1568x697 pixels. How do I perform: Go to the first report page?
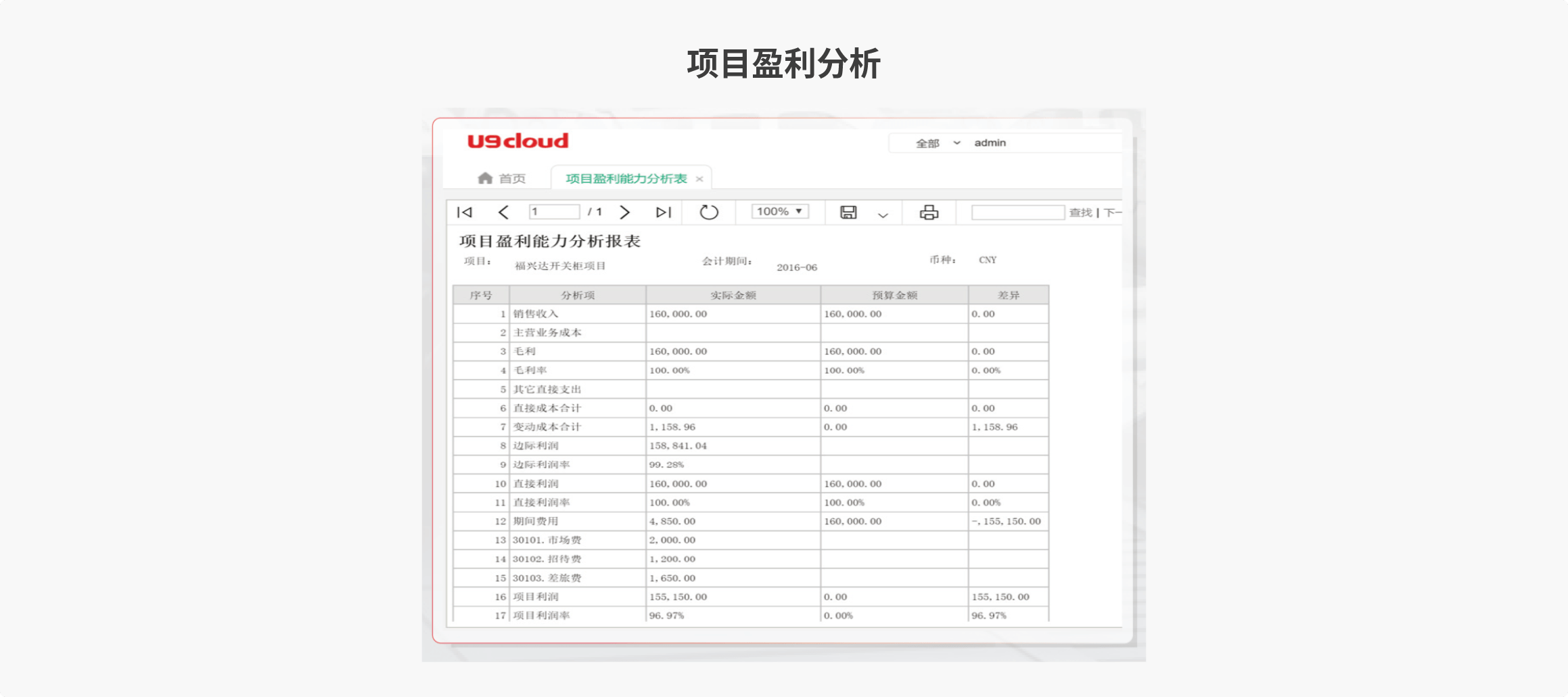[x=465, y=212]
